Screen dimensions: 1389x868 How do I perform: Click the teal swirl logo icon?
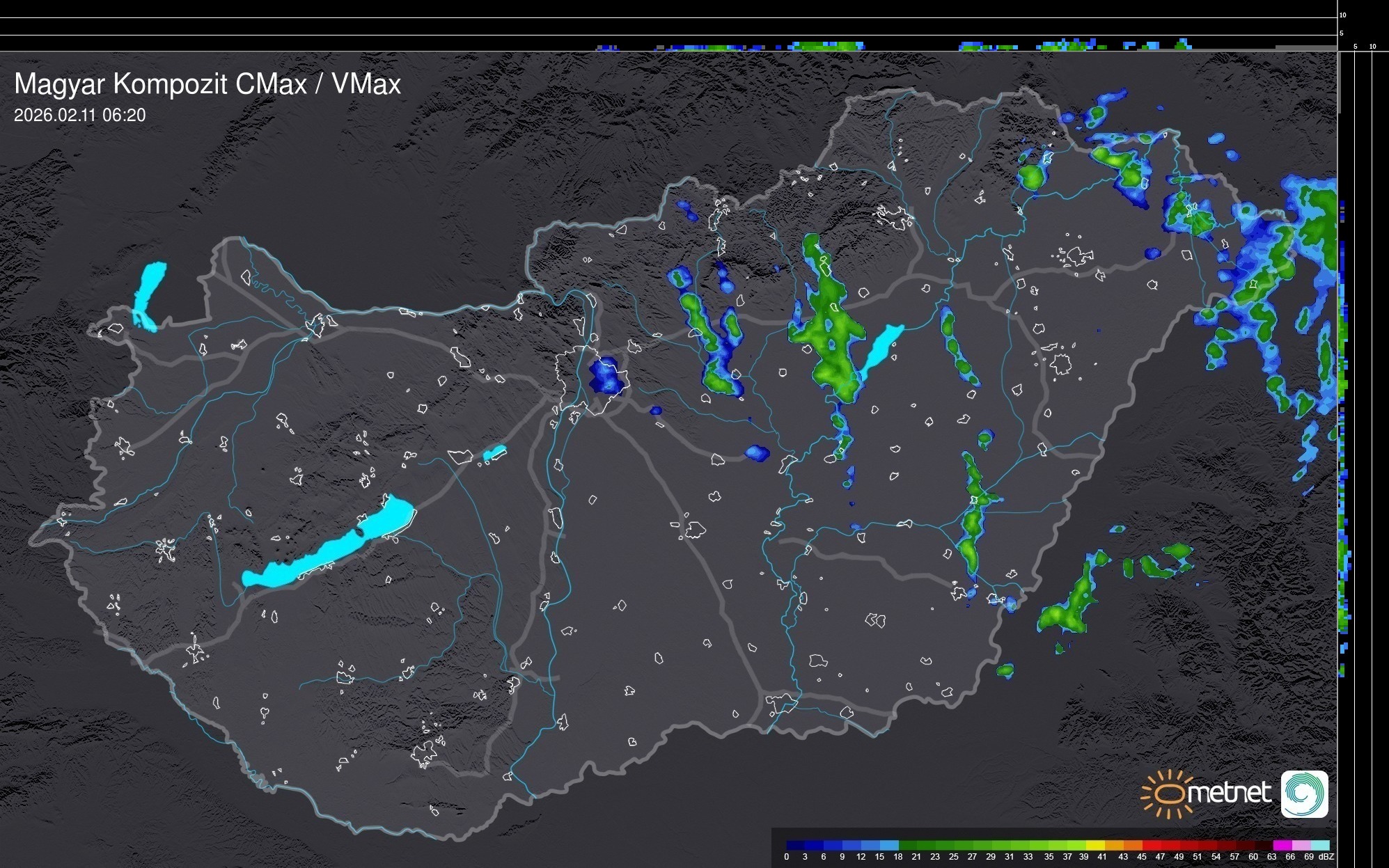click(1304, 794)
